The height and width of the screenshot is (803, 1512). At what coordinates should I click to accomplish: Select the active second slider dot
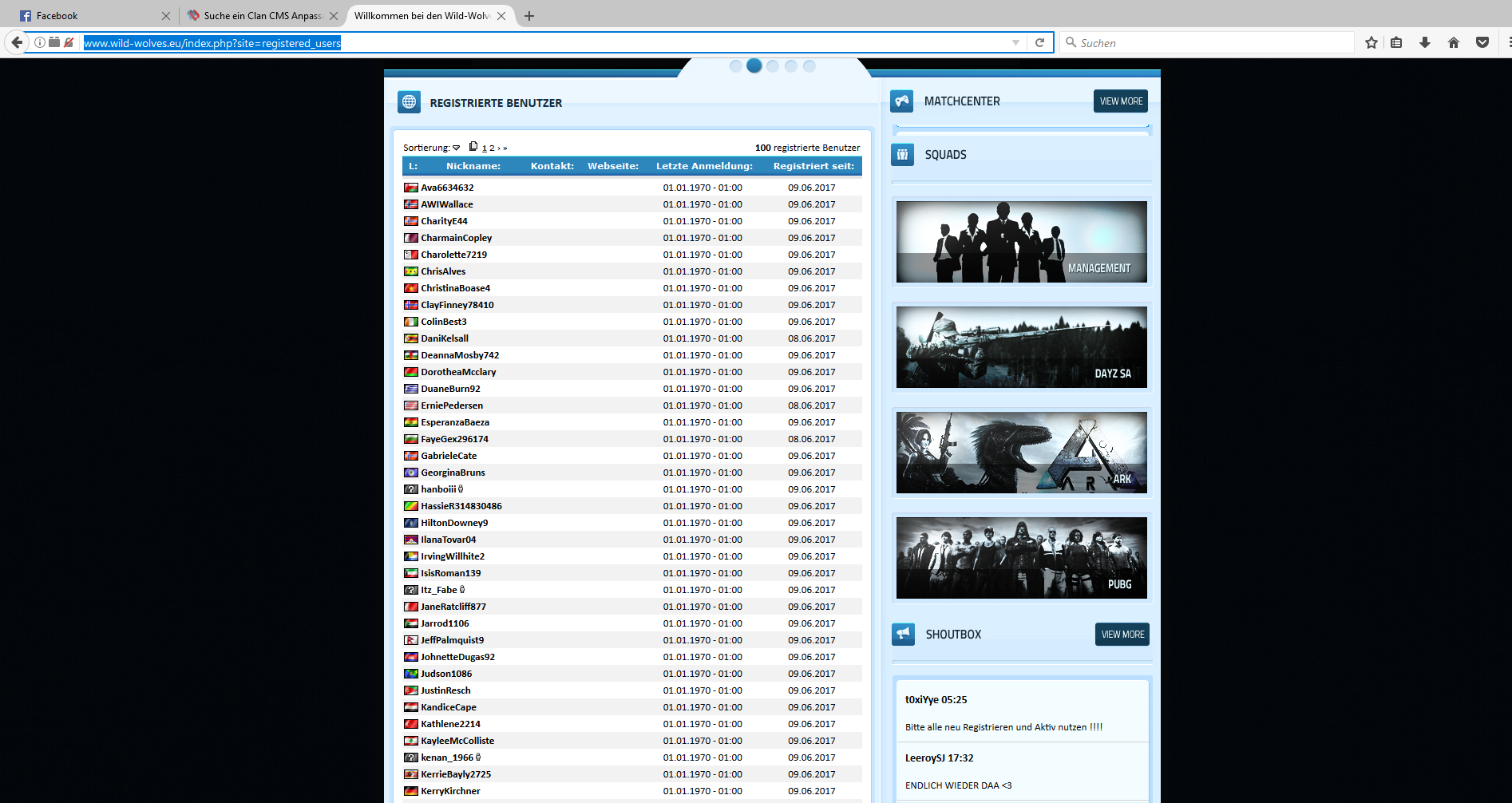754,66
